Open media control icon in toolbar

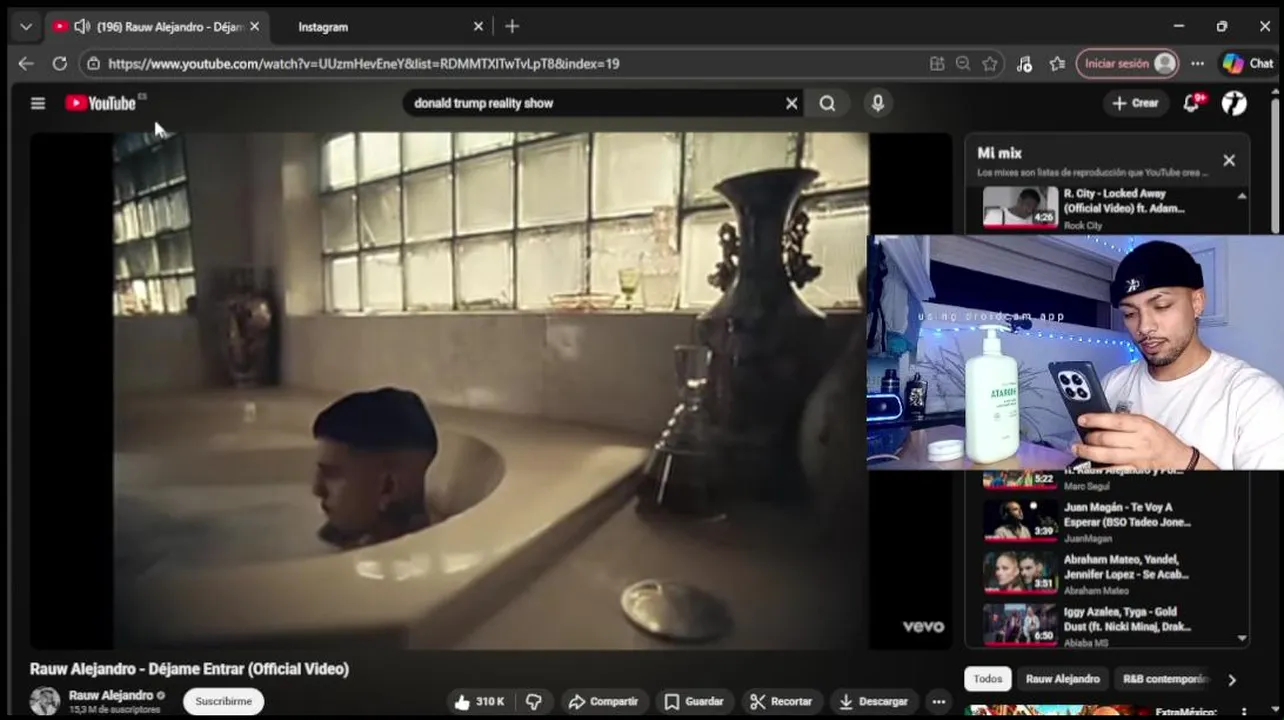[x=1024, y=63]
